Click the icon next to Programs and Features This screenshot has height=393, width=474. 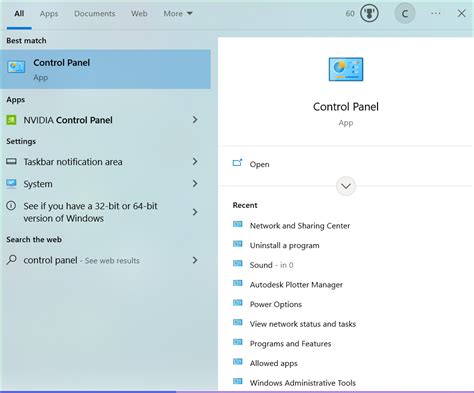pyautogui.click(x=238, y=342)
